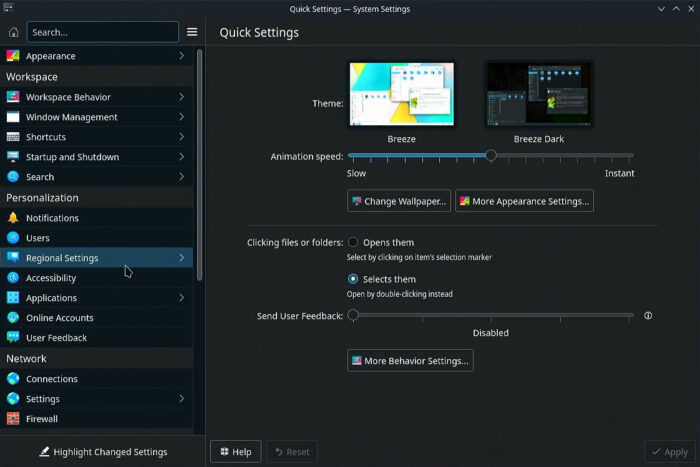Click the Window Management icon

(13, 117)
